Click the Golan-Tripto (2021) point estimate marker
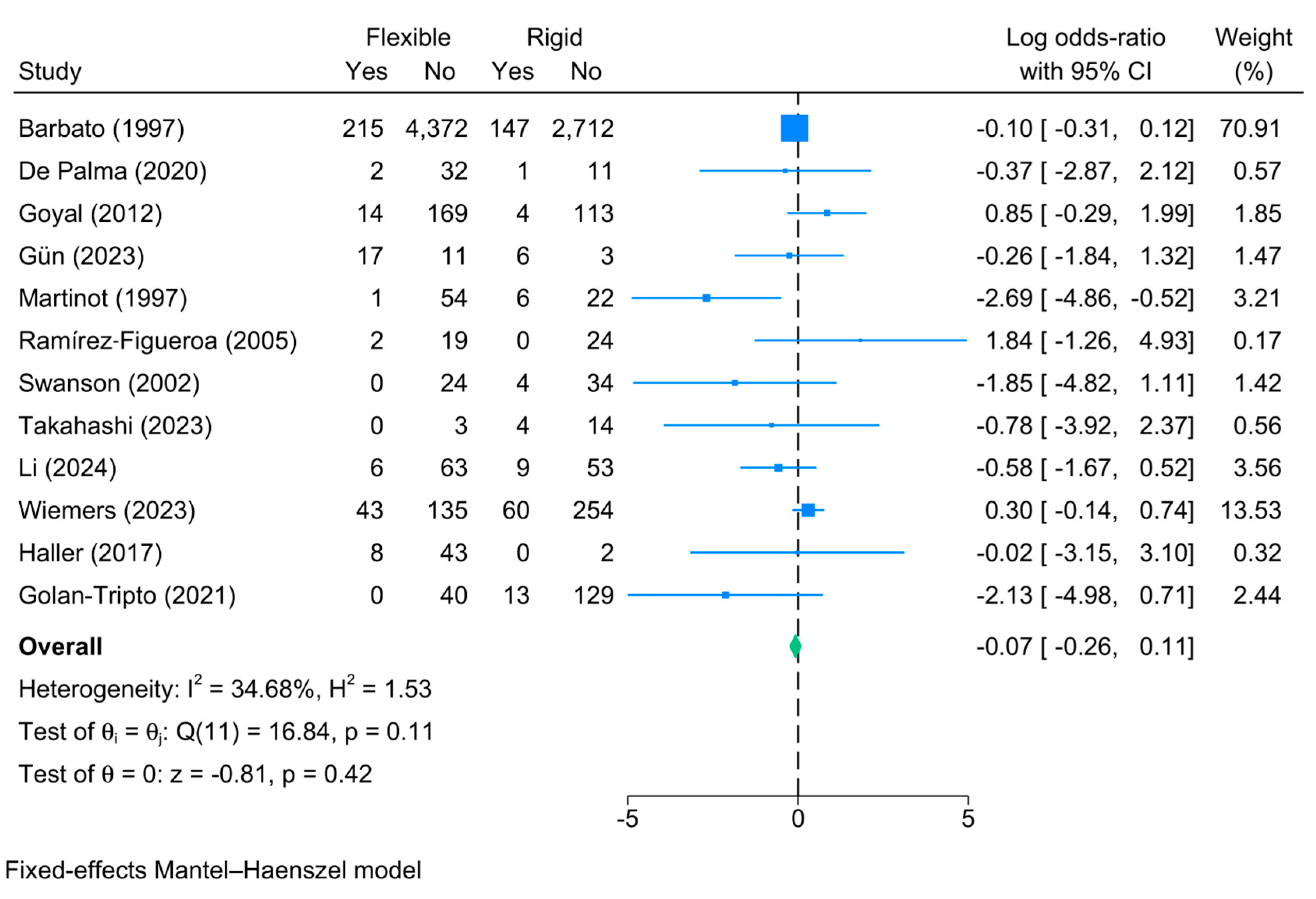 click(x=725, y=595)
